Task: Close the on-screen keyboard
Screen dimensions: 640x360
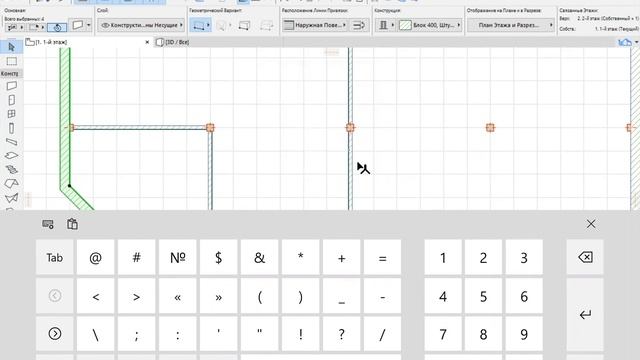Action: [591, 224]
